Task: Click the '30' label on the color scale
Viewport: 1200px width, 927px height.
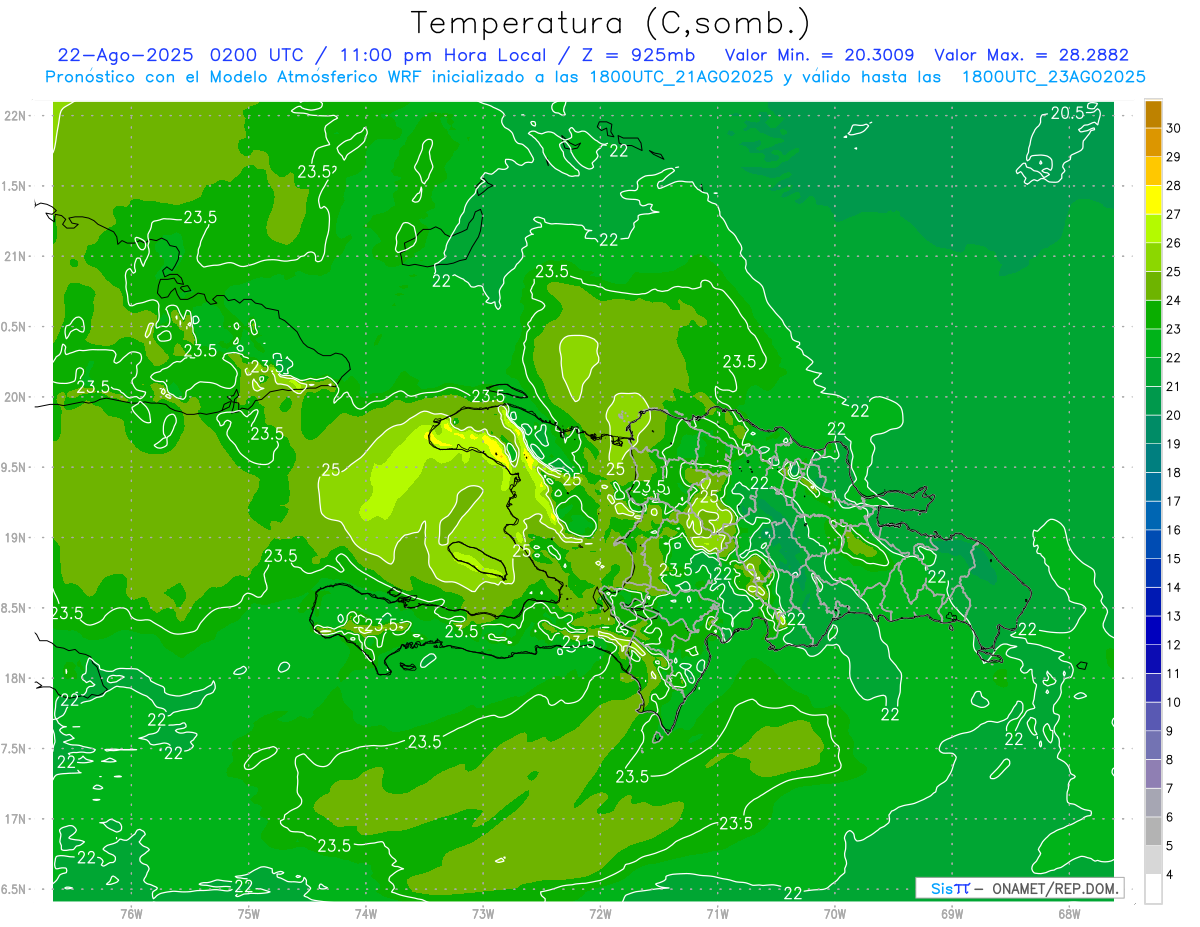Action: click(x=1174, y=128)
